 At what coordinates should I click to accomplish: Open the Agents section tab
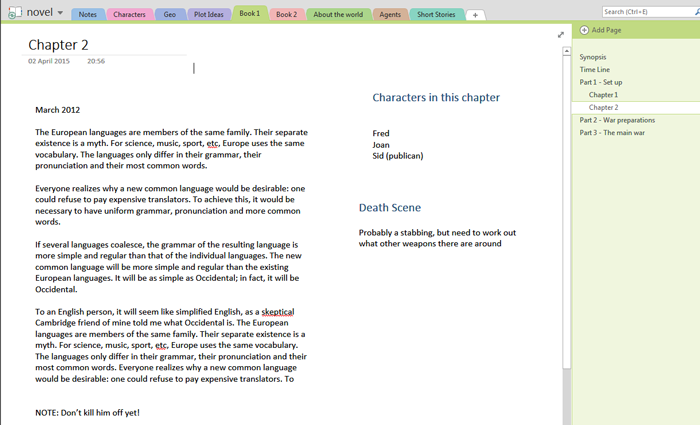point(390,14)
